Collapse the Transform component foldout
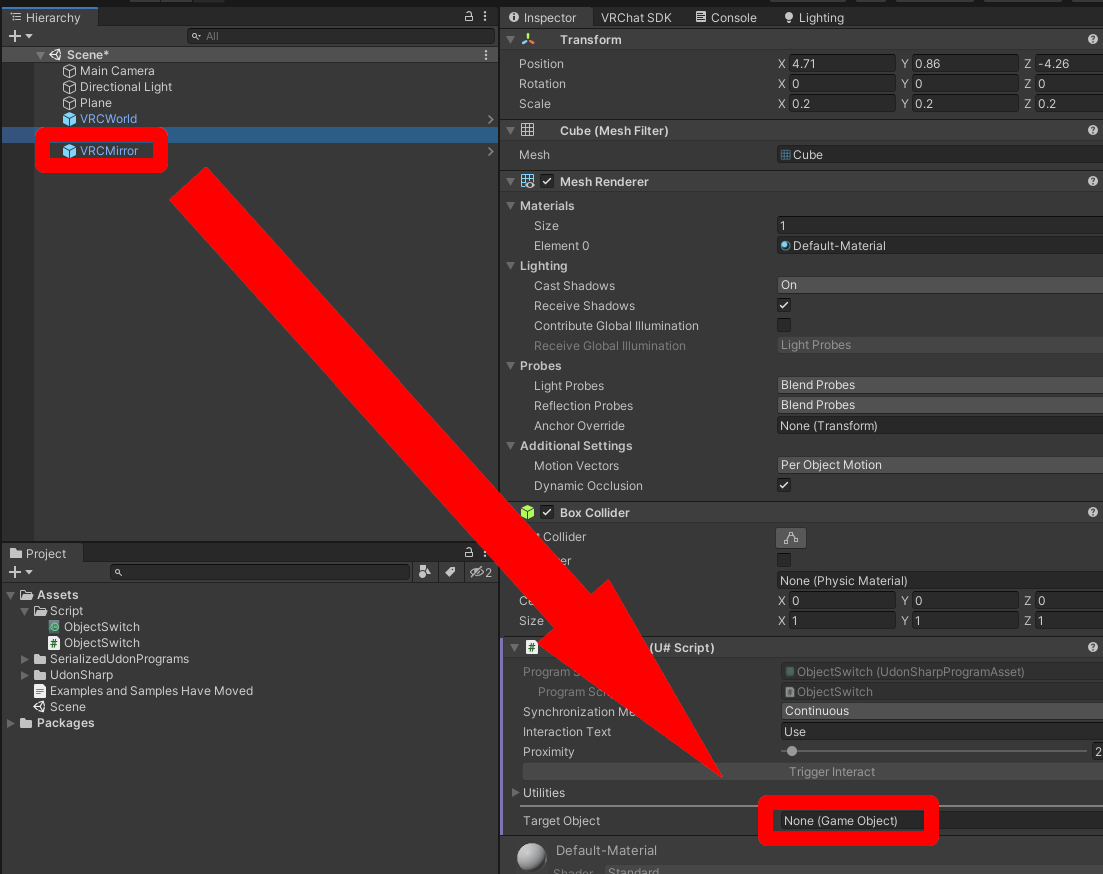This screenshot has width=1103, height=874. click(x=511, y=39)
